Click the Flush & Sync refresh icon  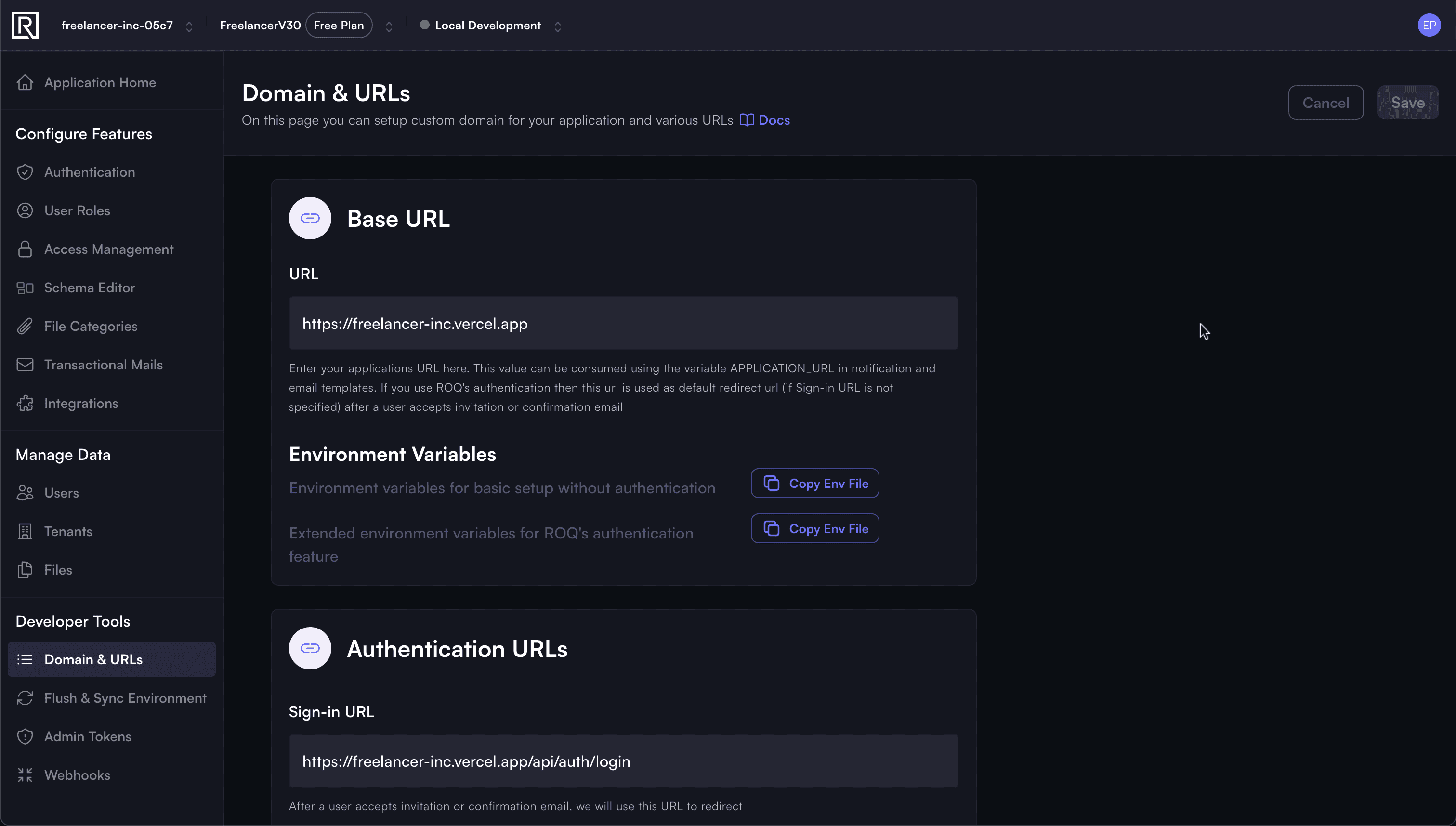(x=25, y=698)
